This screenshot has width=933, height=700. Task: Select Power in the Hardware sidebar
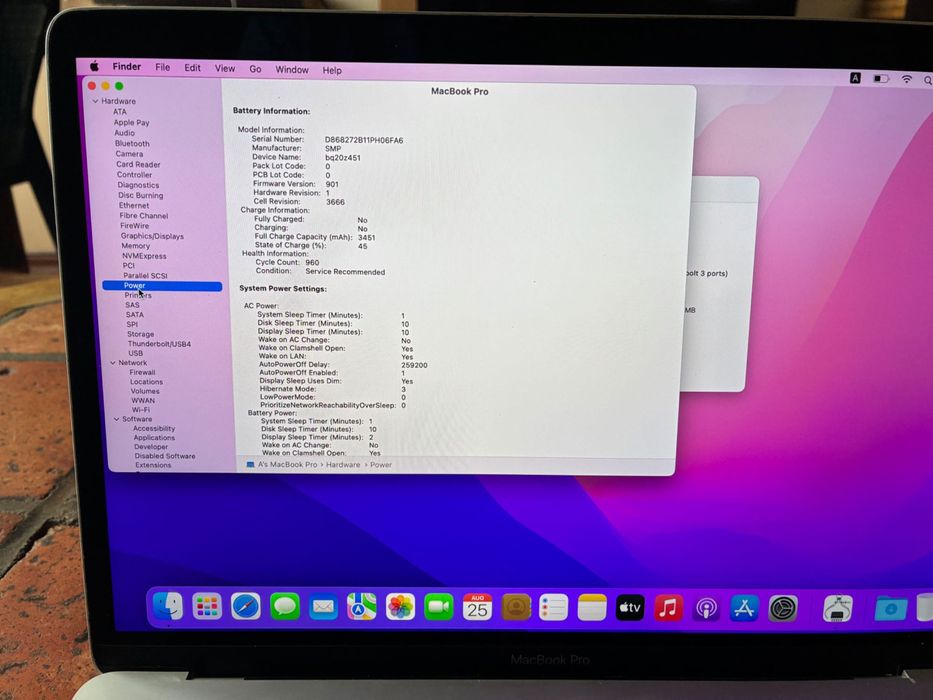click(x=162, y=286)
